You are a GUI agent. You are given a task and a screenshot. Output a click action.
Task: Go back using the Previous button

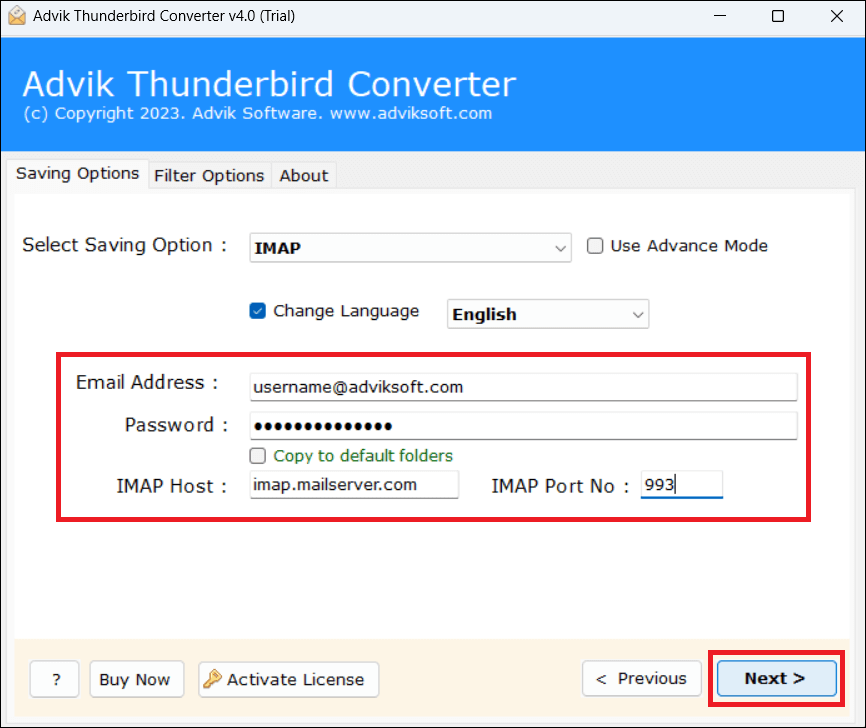[x=641, y=678]
